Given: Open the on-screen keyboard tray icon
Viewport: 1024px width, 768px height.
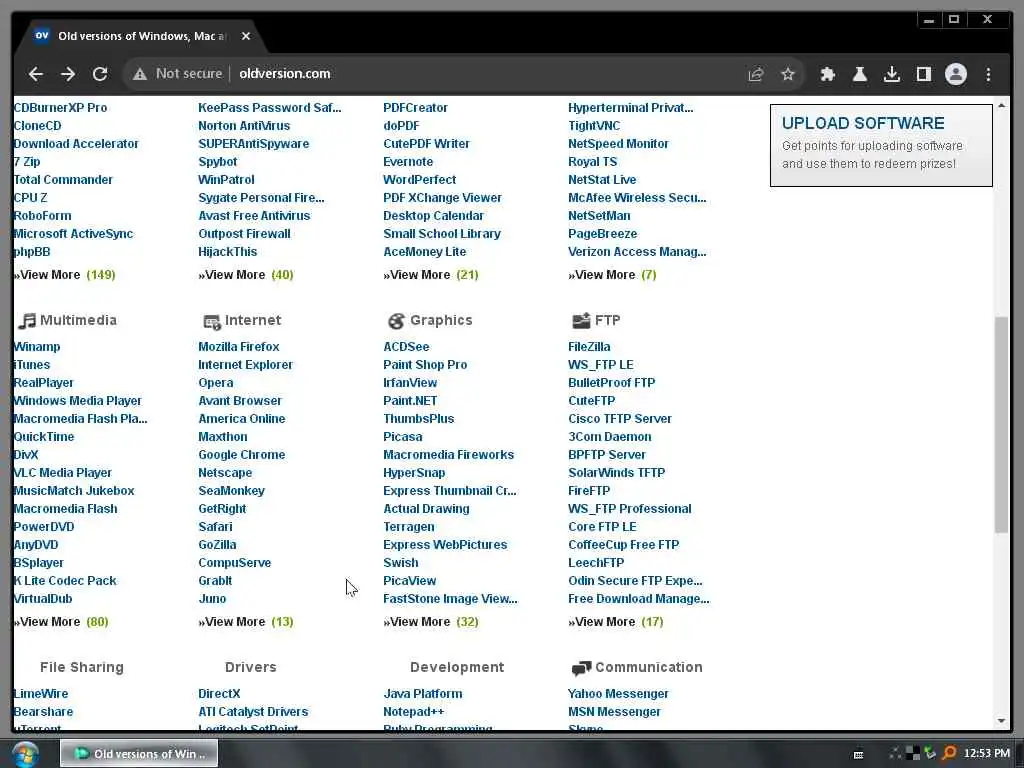Looking at the screenshot, I should coord(859,754).
